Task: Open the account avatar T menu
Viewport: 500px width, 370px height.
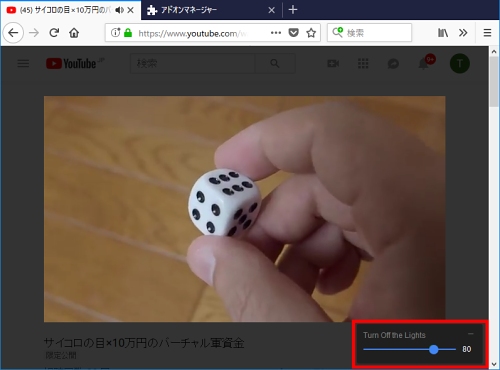Action: click(x=460, y=63)
